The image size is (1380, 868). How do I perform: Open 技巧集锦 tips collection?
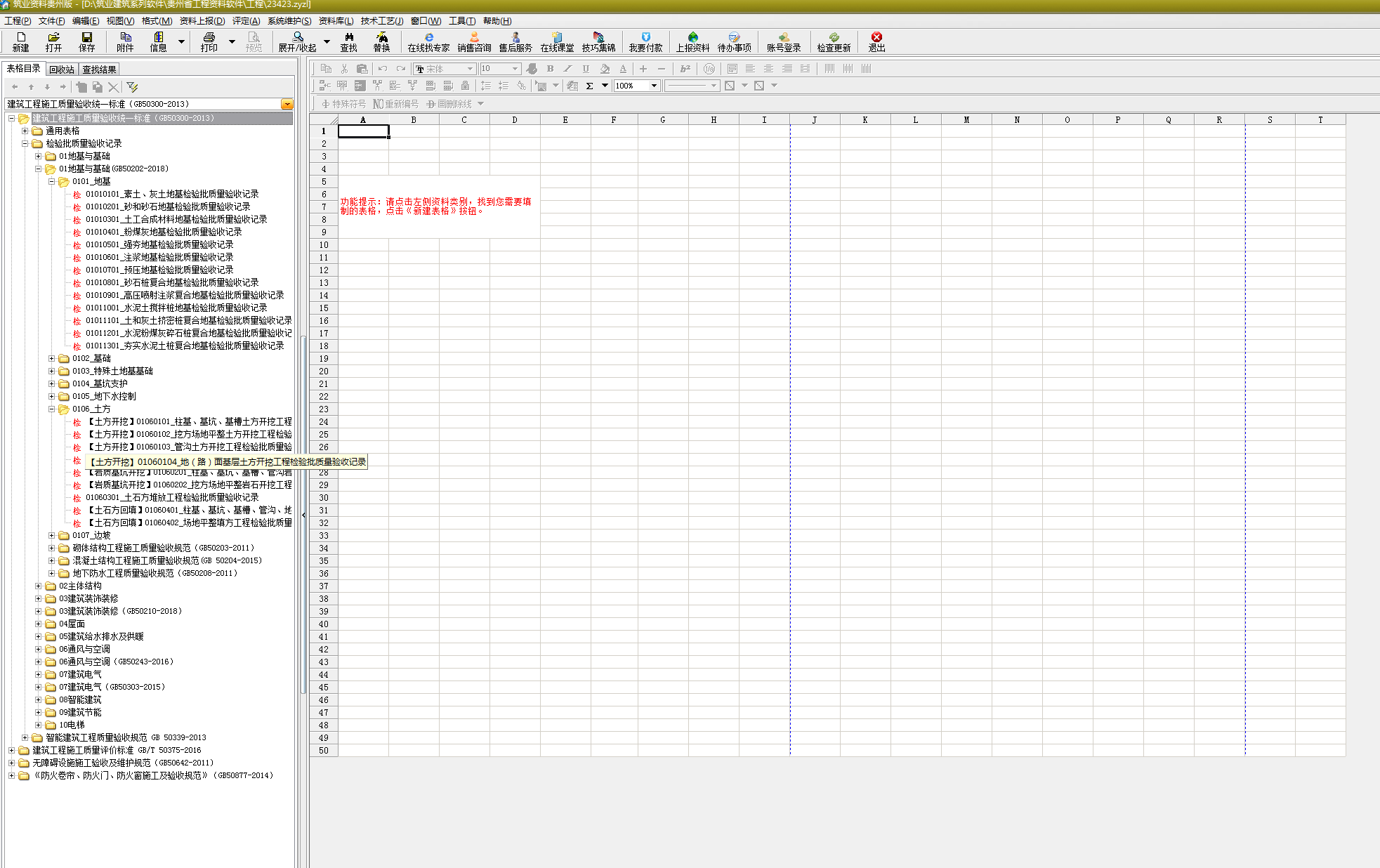[x=598, y=42]
